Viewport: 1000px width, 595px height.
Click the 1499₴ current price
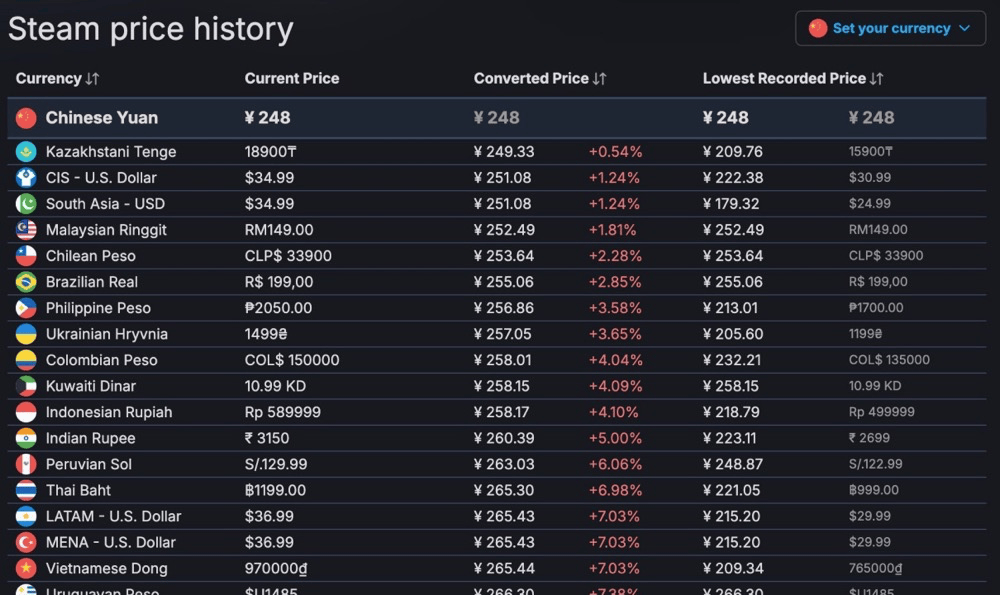(x=265, y=334)
